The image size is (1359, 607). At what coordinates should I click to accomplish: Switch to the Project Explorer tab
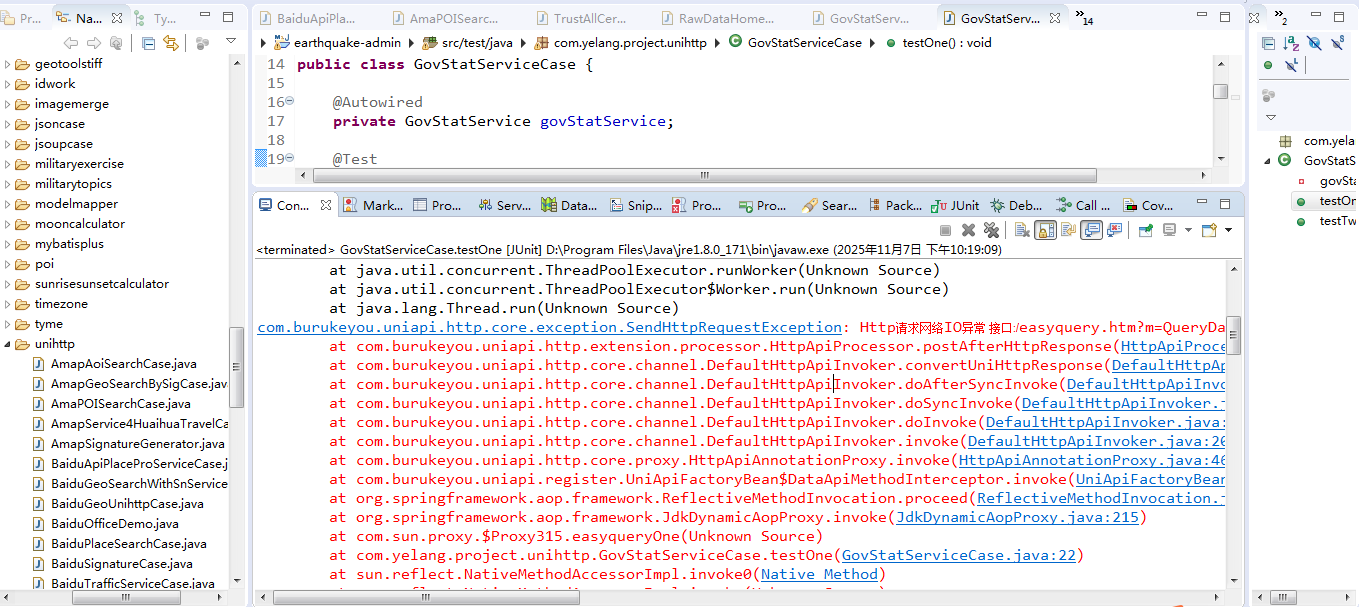pos(23,18)
